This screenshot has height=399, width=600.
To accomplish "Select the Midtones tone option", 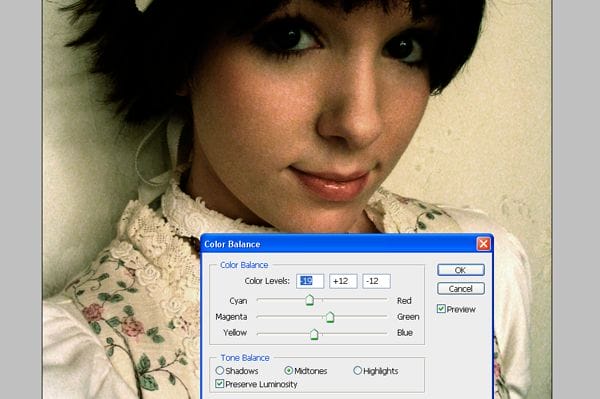I will click(289, 370).
